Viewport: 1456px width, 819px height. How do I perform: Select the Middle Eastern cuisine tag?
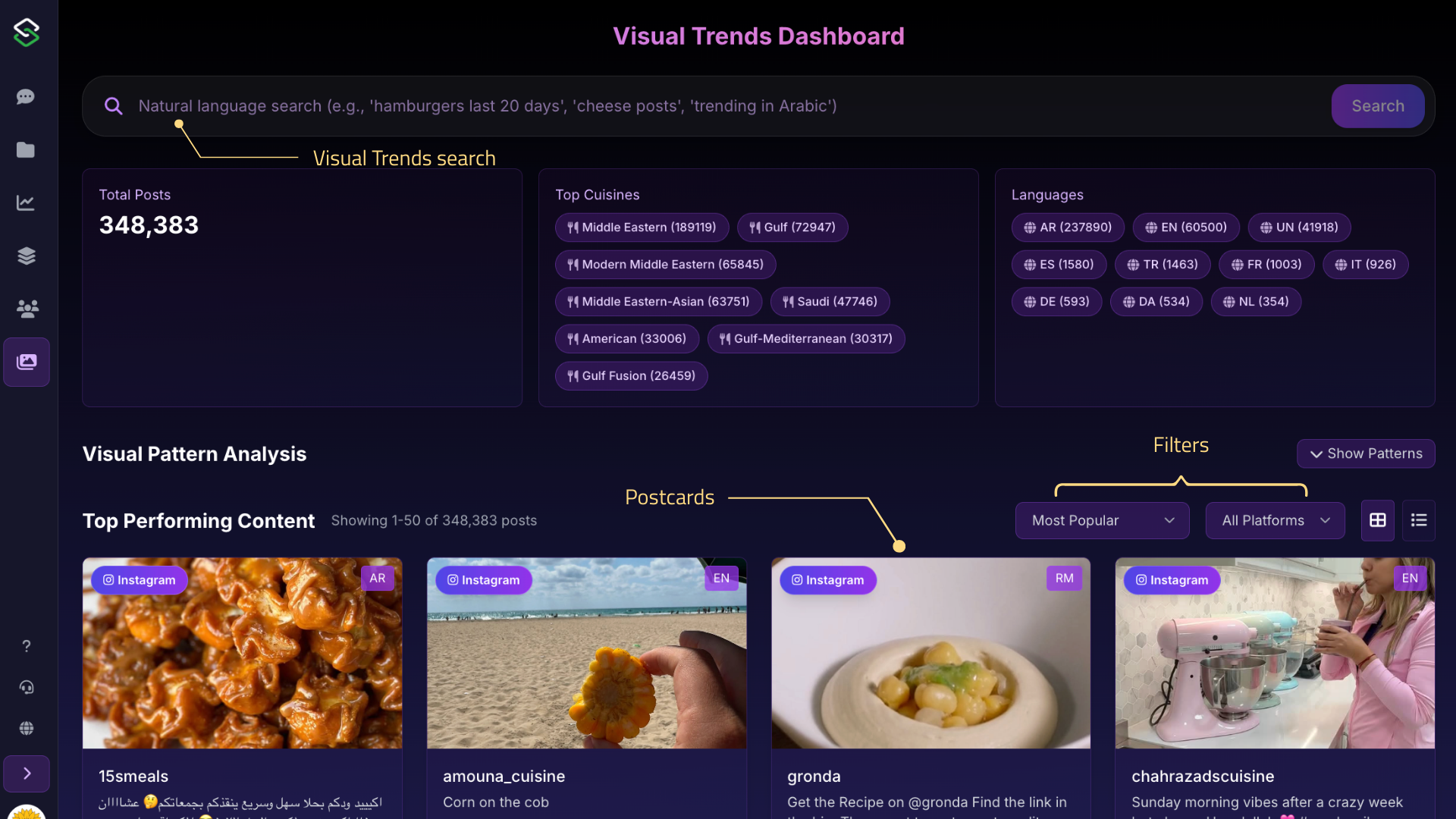click(x=642, y=227)
